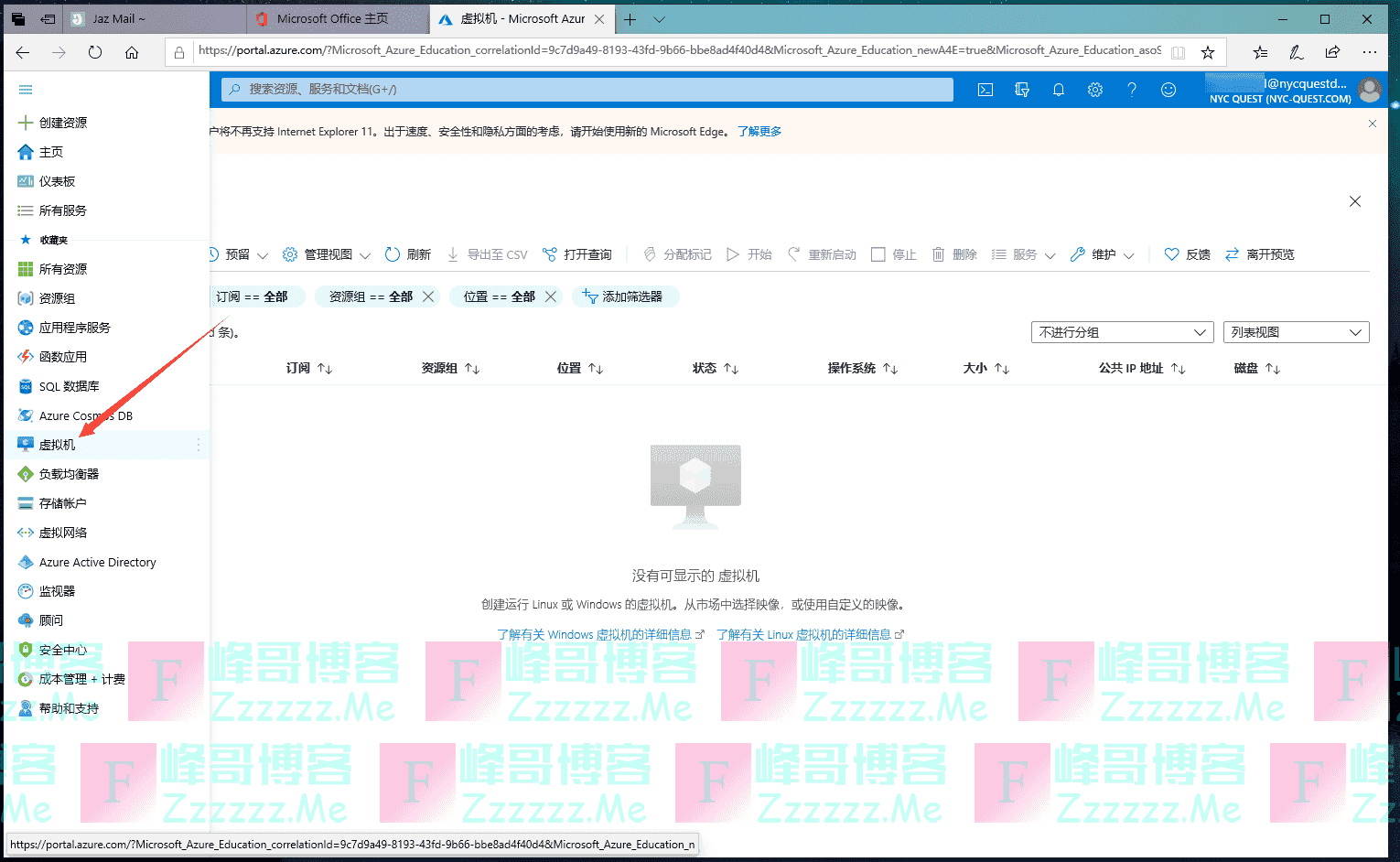The width and height of the screenshot is (1400, 862).
Task: Open the grouping dropdown 不进行分组
Action: click(1122, 332)
